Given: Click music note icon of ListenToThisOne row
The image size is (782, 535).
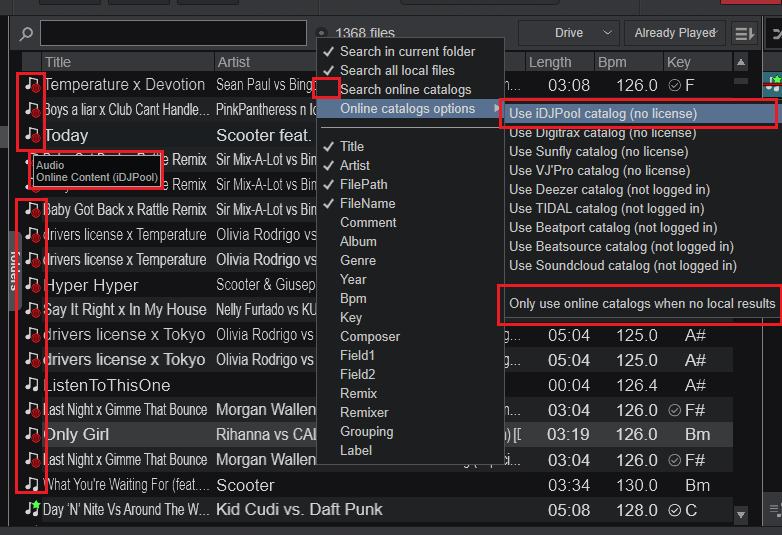Looking at the screenshot, I should (x=32, y=384).
